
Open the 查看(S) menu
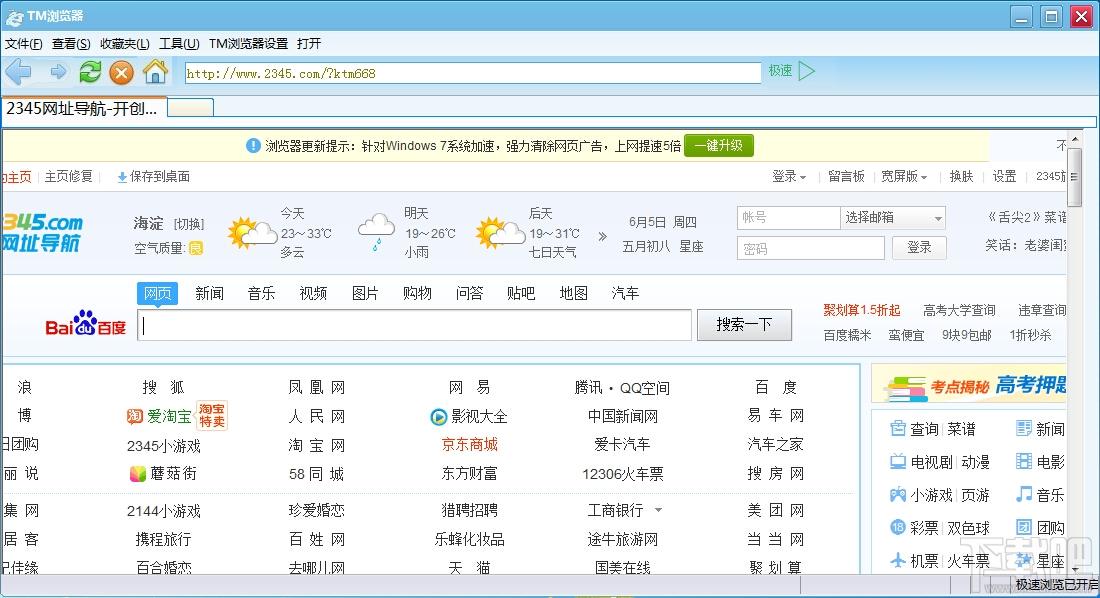[71, 44]
